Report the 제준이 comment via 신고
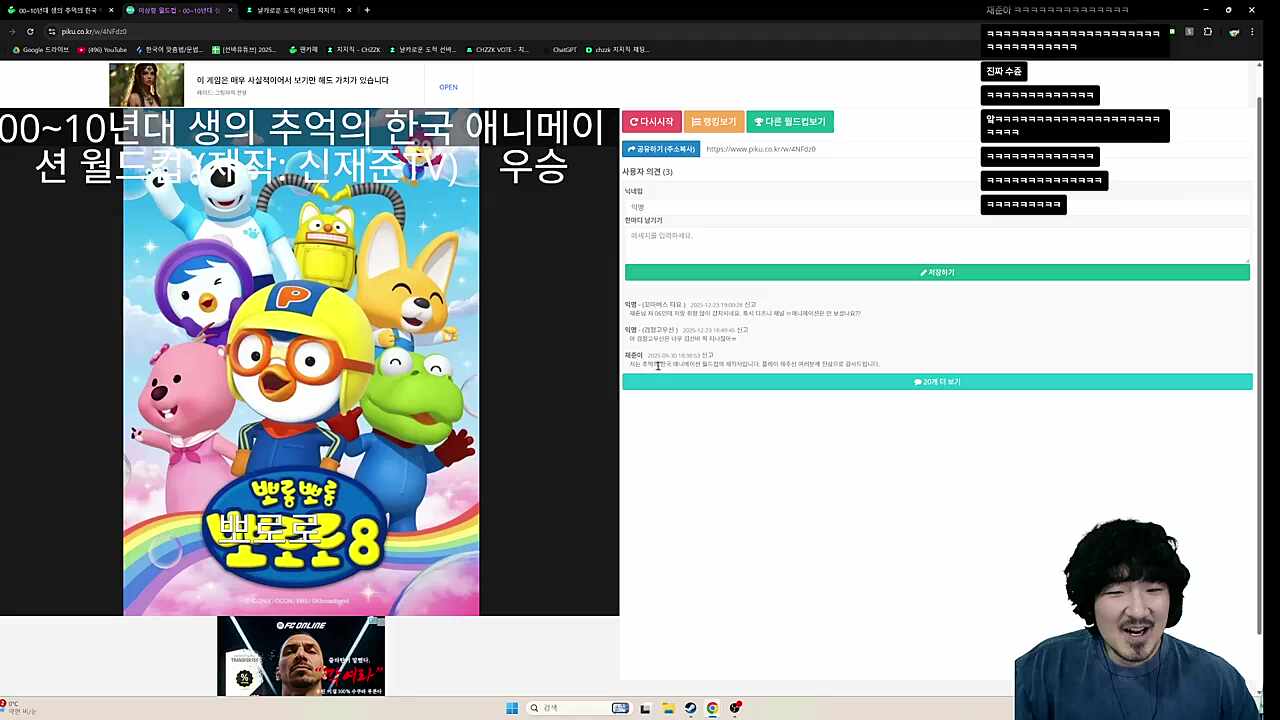The width and height of the screenshot is (1280, 720). [708, 355]
